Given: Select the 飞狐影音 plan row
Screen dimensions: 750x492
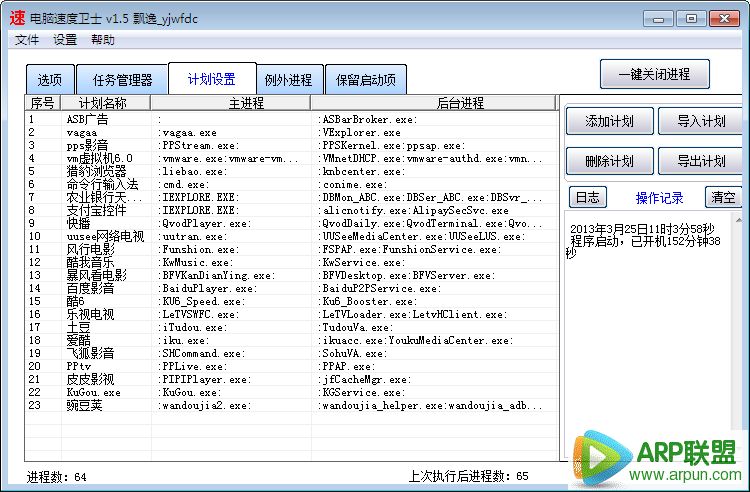Looking at the screenshot, I should click(x=292, y=353).
